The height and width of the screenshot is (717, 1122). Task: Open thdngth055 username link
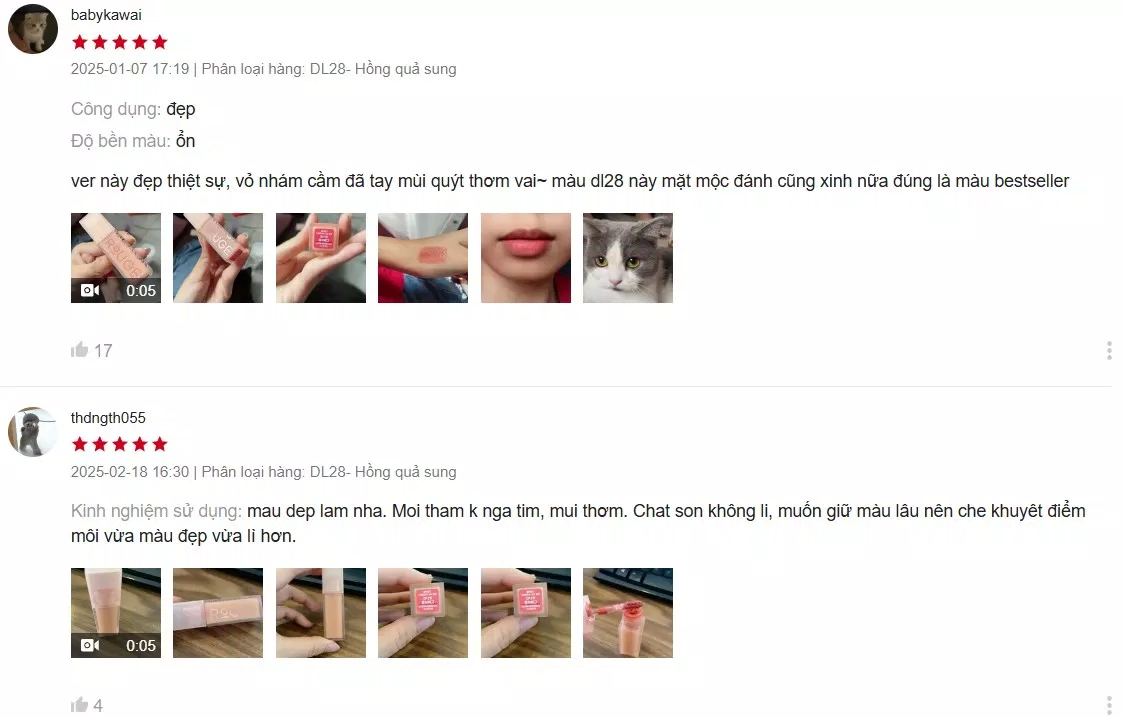108,418
